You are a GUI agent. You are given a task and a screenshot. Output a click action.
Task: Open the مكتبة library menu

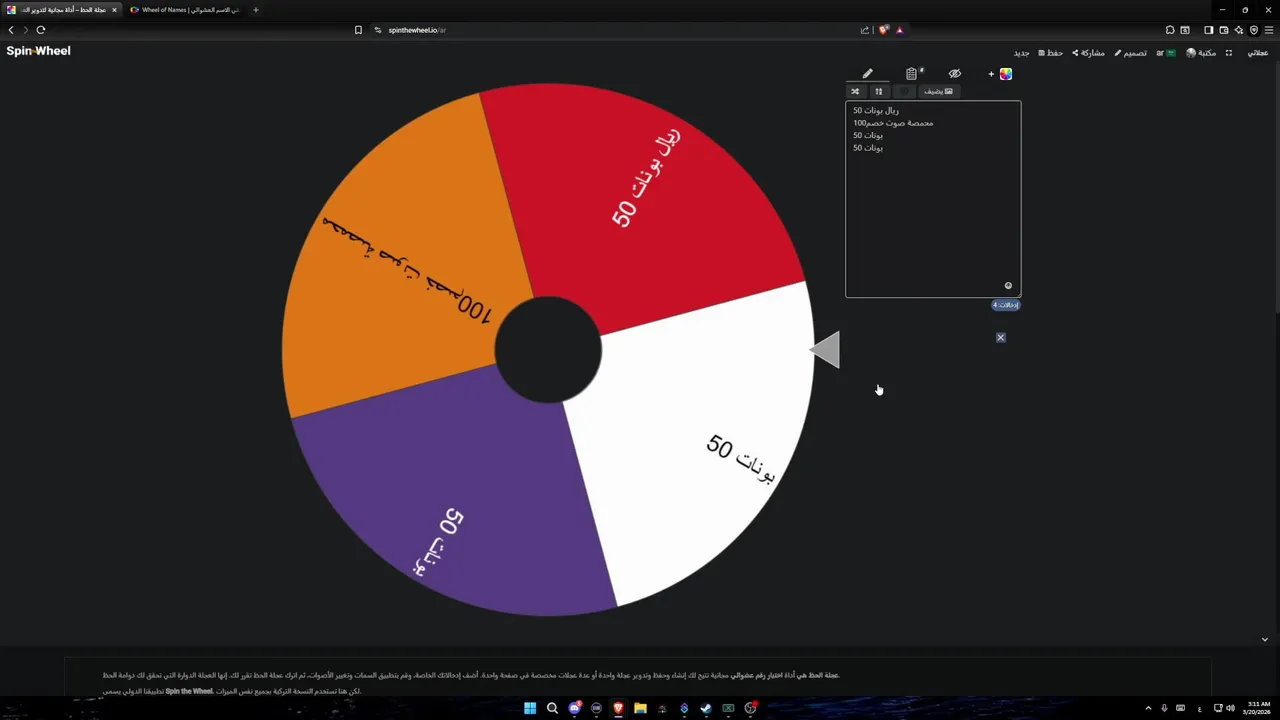(1201, 53)
